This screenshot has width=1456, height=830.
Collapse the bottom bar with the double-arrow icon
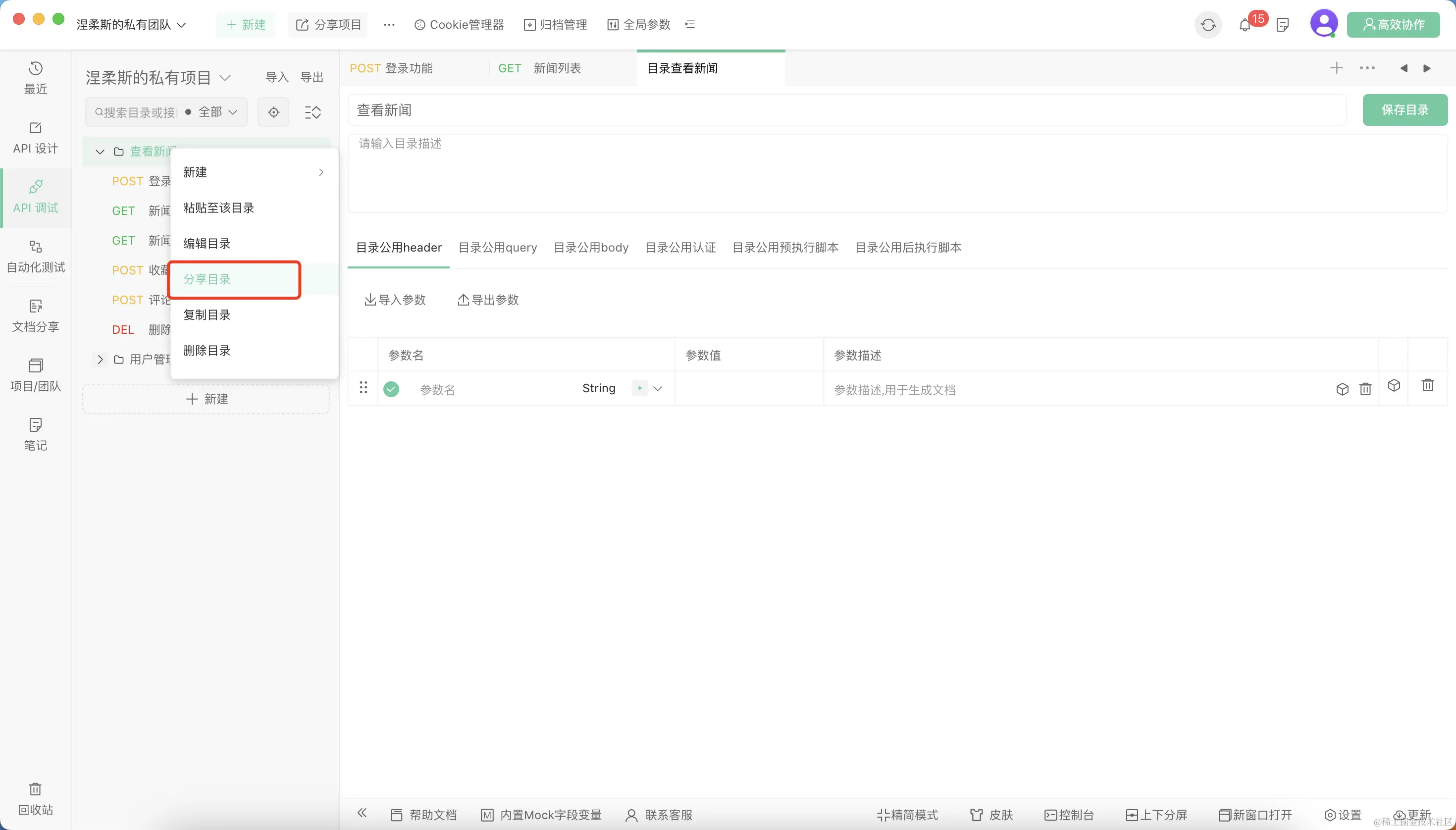362,814
